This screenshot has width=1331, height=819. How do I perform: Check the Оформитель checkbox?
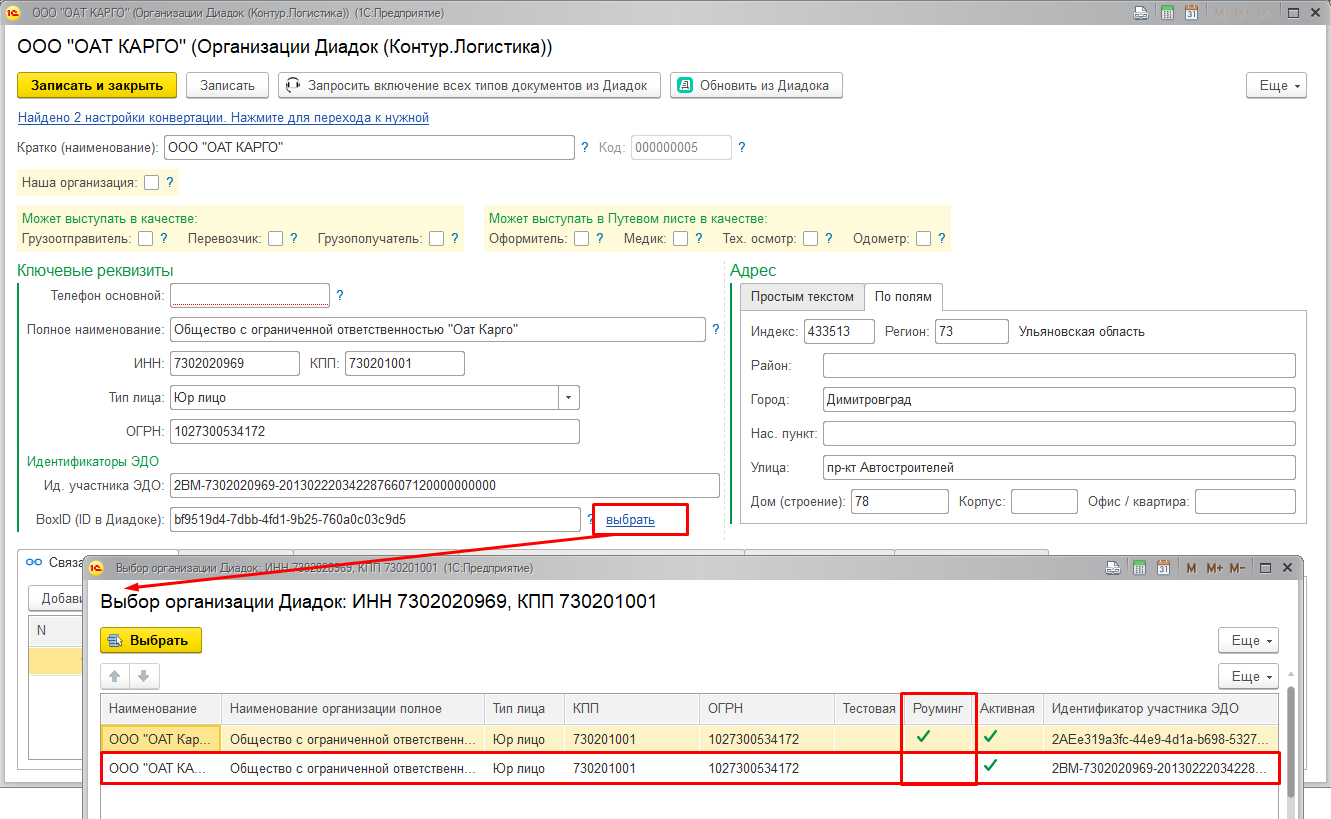click(582, 238)
